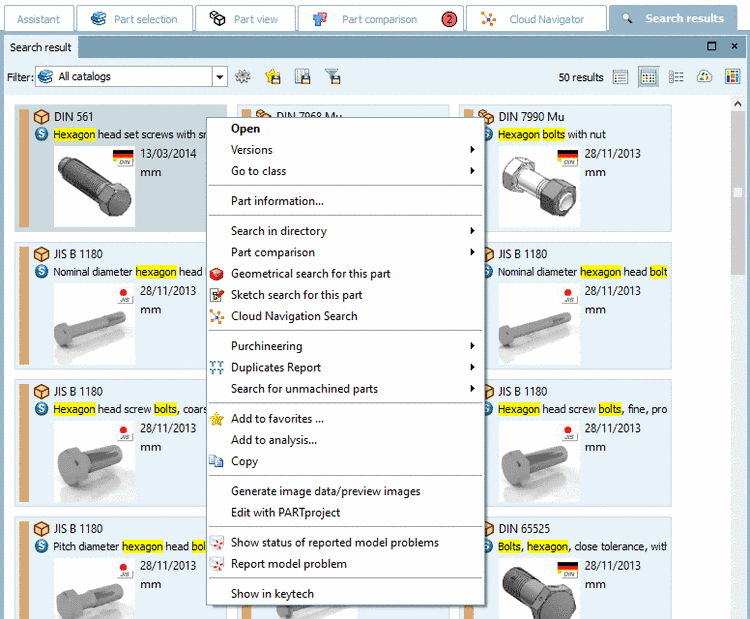Click the Geometrical search red cube icon
The height and width of the screenshot is (619, 750).
coord(217,274)
